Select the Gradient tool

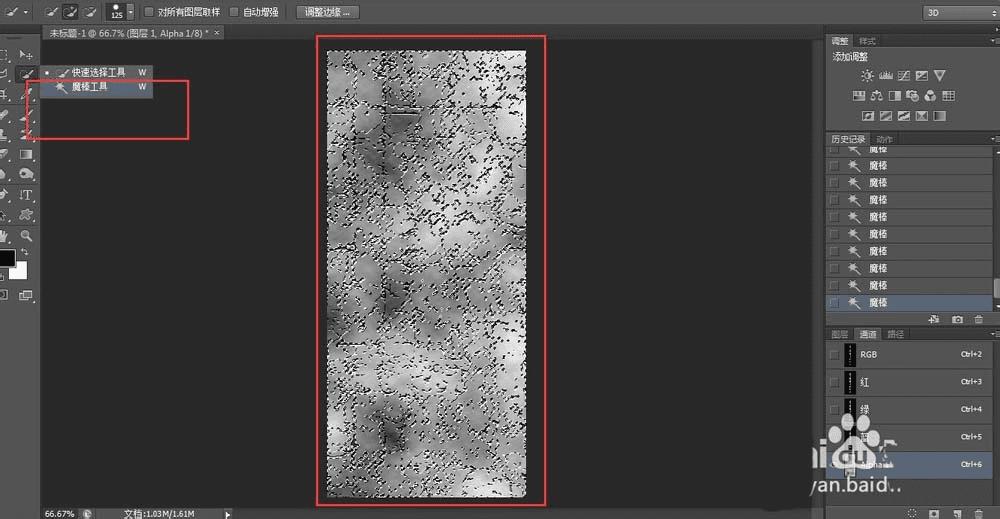tap(26, 154)
